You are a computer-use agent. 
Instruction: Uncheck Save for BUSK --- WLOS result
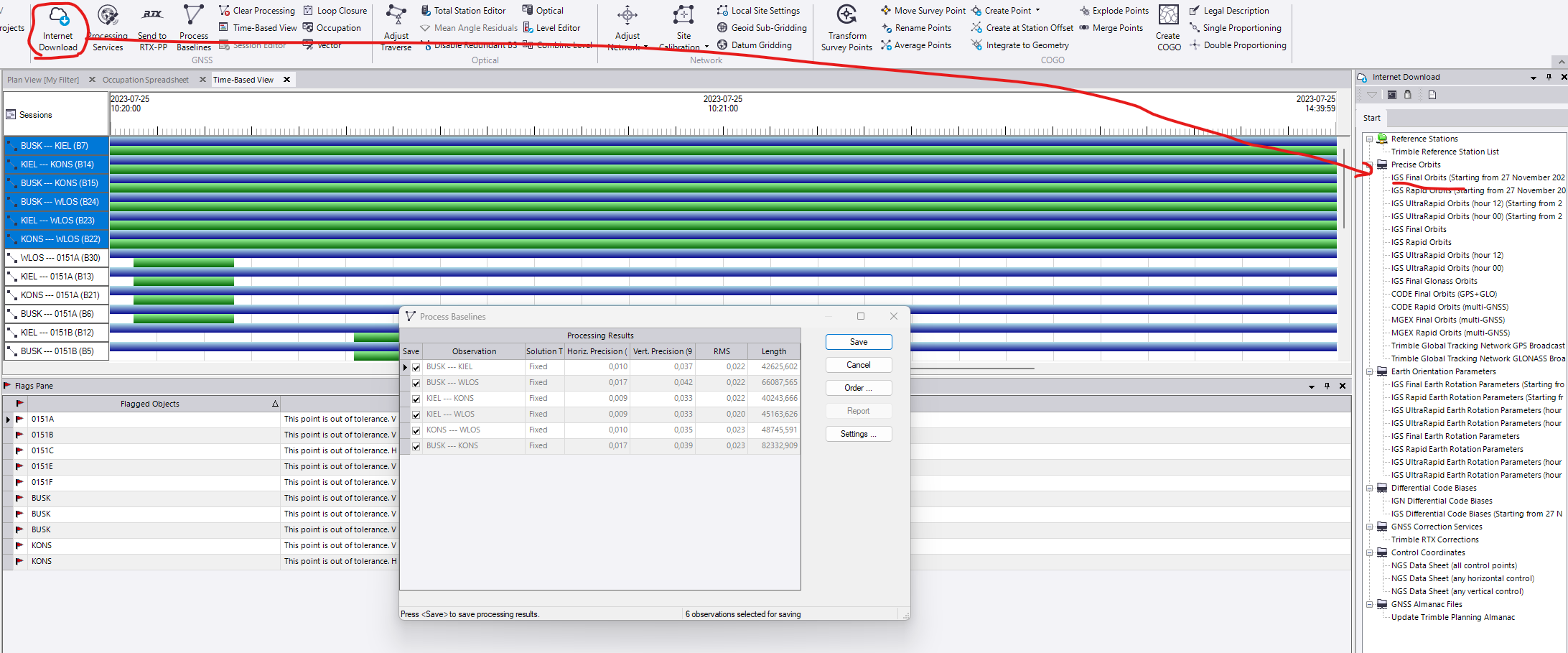click(416, 383)
